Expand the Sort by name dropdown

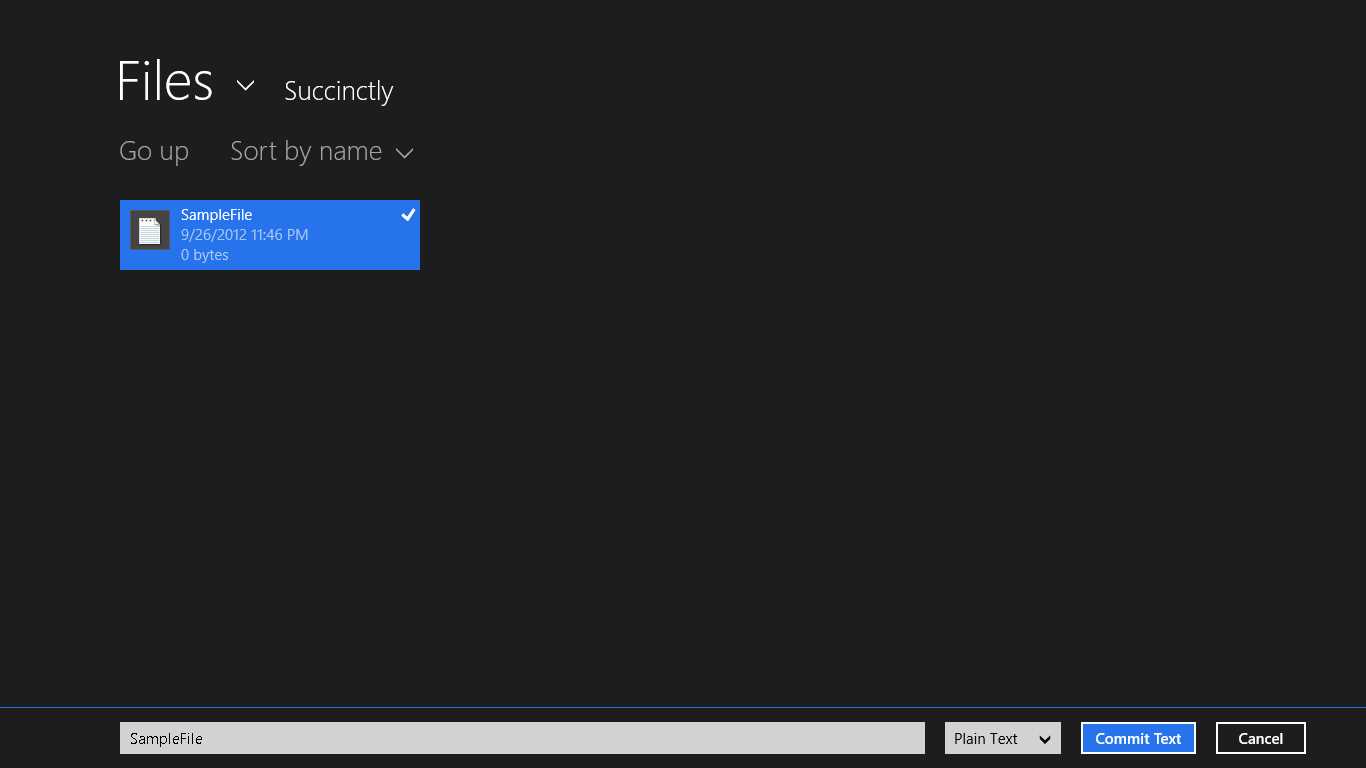[x=405, y=152]
